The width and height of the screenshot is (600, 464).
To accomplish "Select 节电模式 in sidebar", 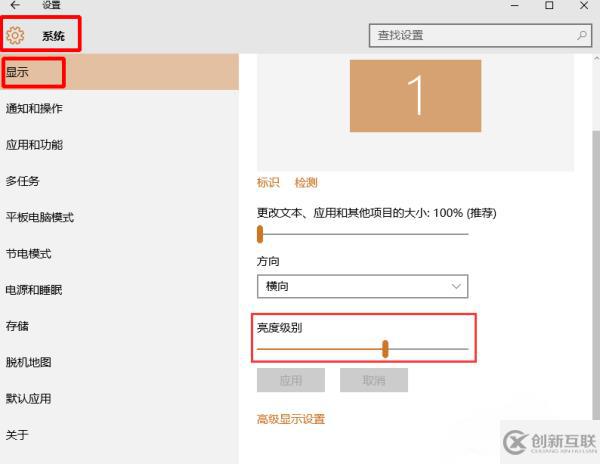I will (x=119, y=254).
